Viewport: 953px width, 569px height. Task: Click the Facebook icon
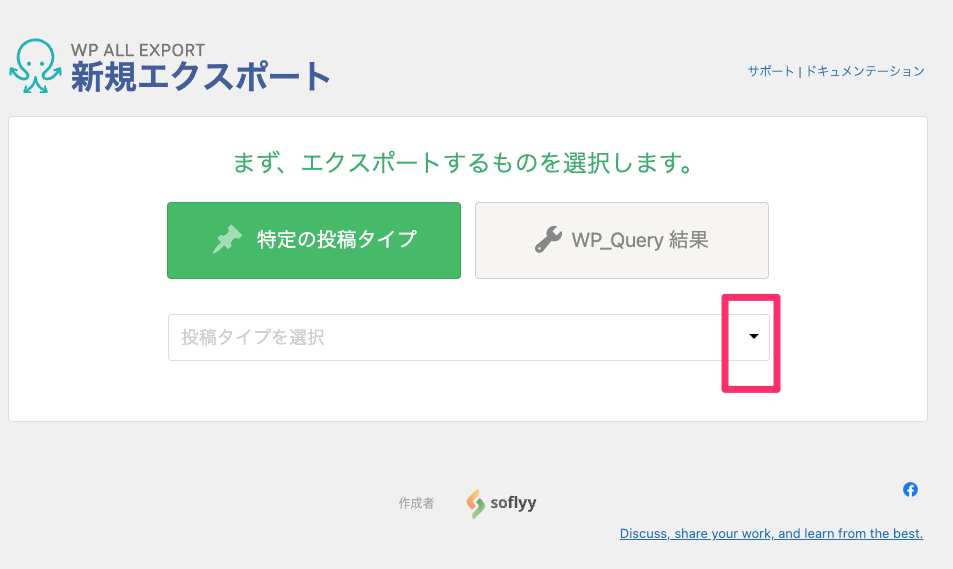point(910,489)
